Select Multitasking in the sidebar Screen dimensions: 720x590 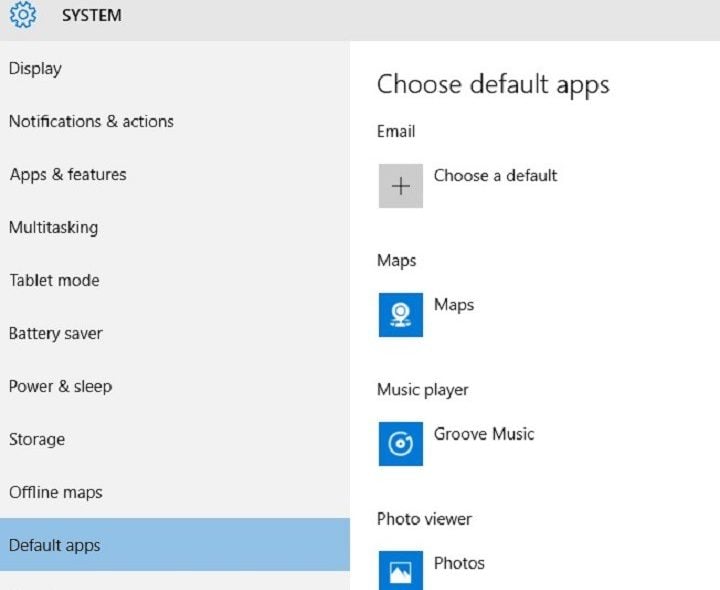pos(53,228)
